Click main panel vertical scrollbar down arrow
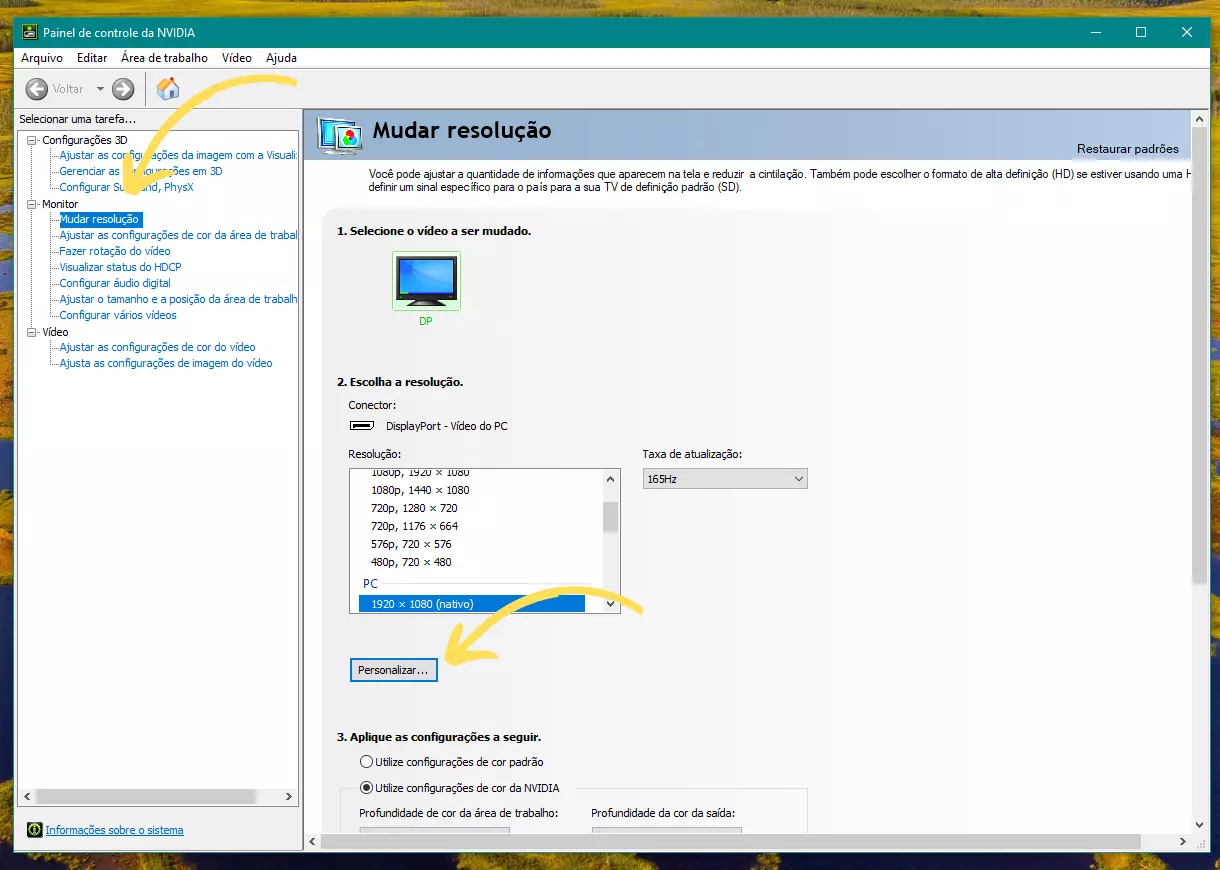This screenshot has width=1220, height=870. [x=1200, y=824]
